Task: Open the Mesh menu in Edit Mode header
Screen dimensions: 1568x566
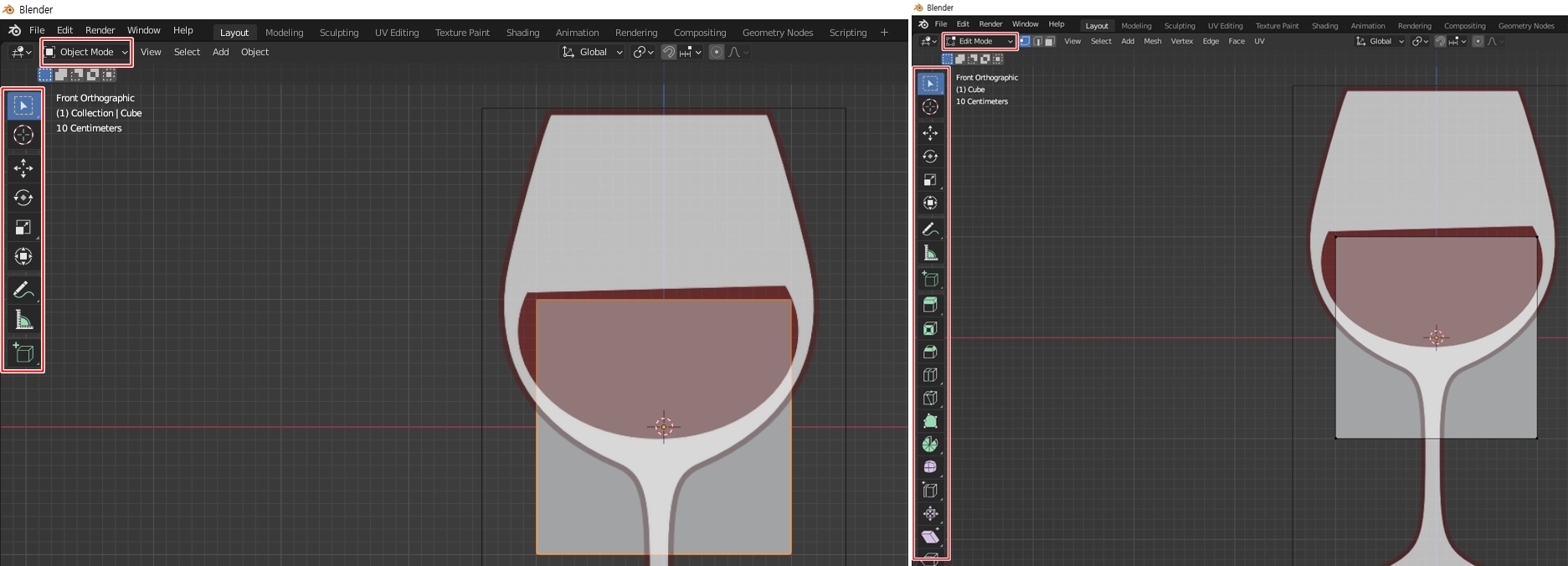Action: 1152,41
